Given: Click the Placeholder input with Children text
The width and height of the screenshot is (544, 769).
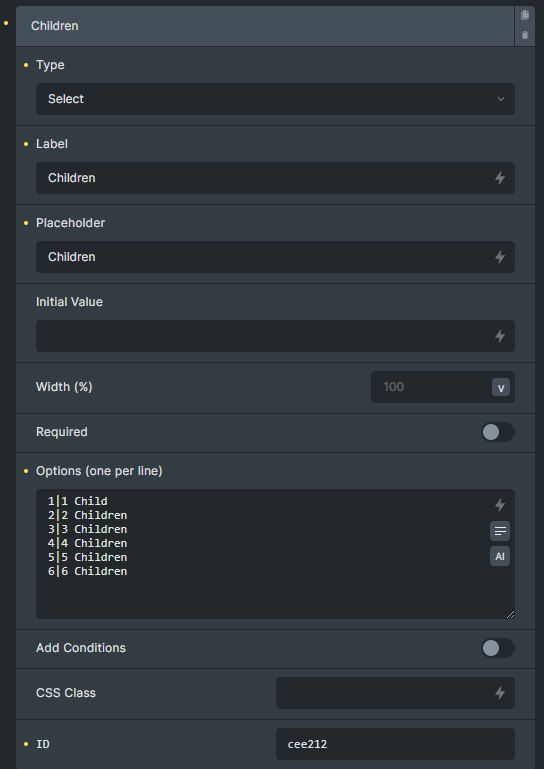Looking at the screenshot, I should point(275,257).
